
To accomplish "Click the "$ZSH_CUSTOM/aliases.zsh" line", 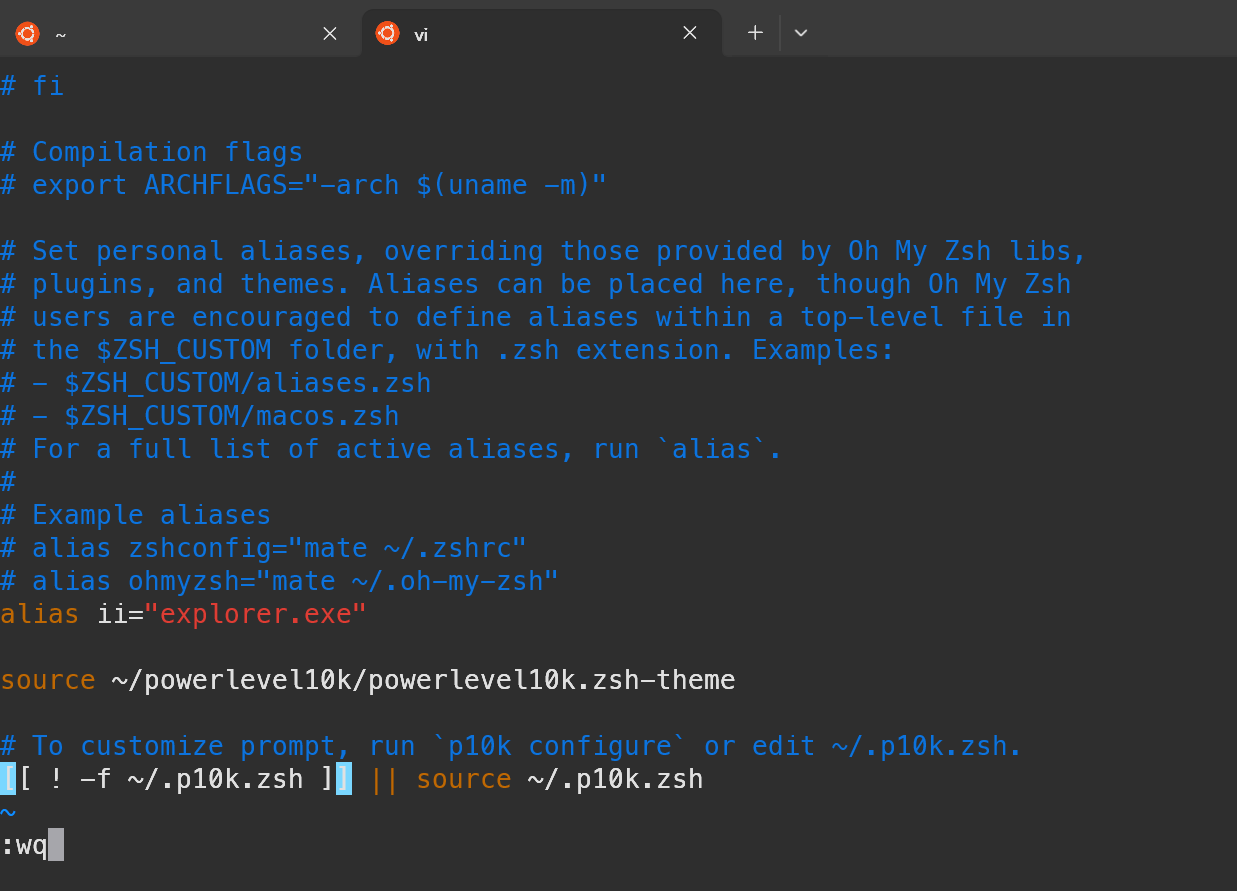I will (x=216, y=383).
